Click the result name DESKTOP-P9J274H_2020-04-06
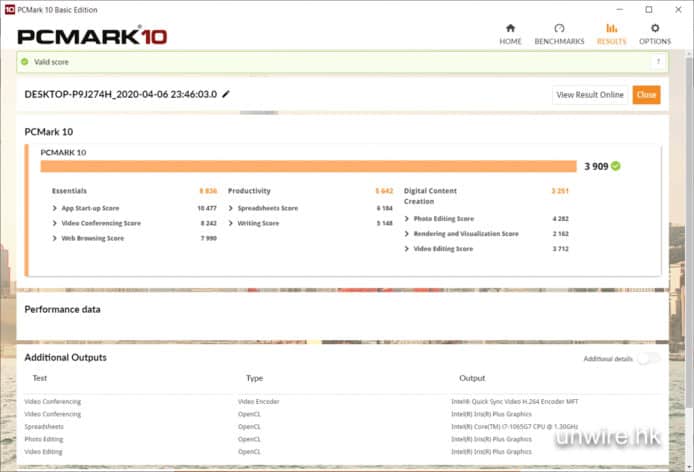The image size is (694, 472). click(x=121, y=94)
